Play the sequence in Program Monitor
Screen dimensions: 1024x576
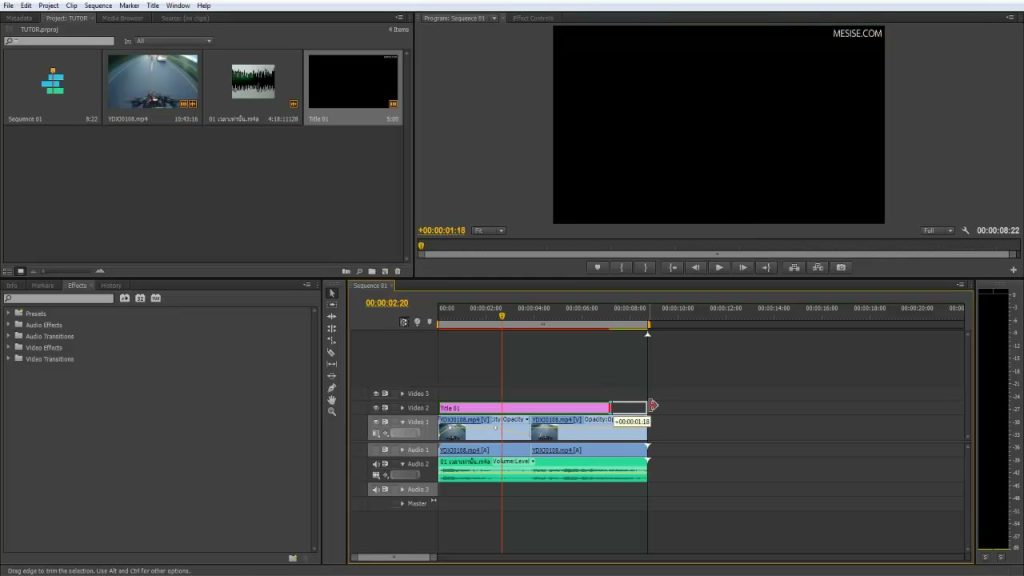[719, 267]
